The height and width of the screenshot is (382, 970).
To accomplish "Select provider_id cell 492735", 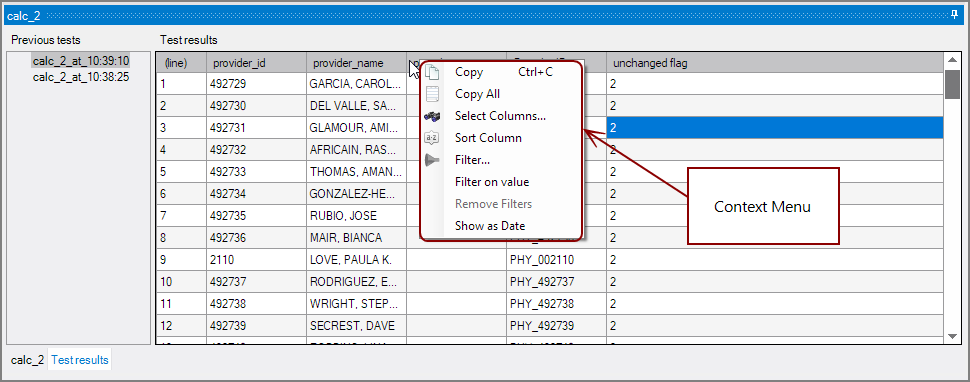I will (257, 216).
